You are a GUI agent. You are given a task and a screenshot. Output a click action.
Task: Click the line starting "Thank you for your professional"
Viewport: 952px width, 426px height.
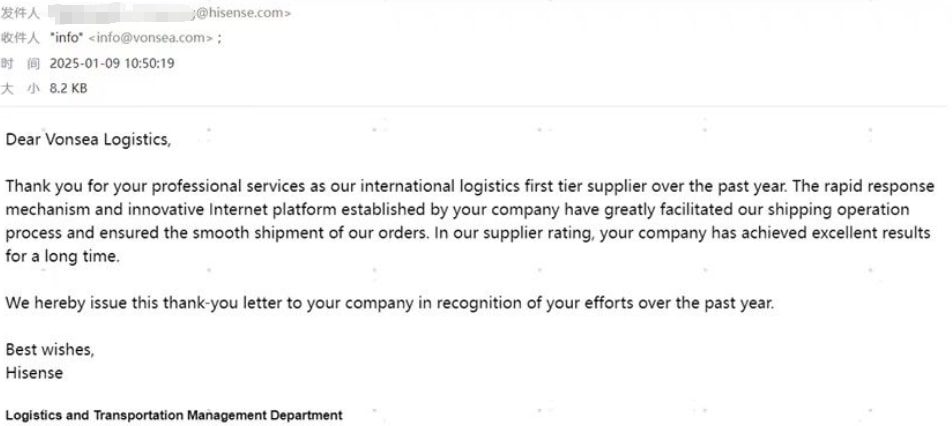tap(470, 186)
